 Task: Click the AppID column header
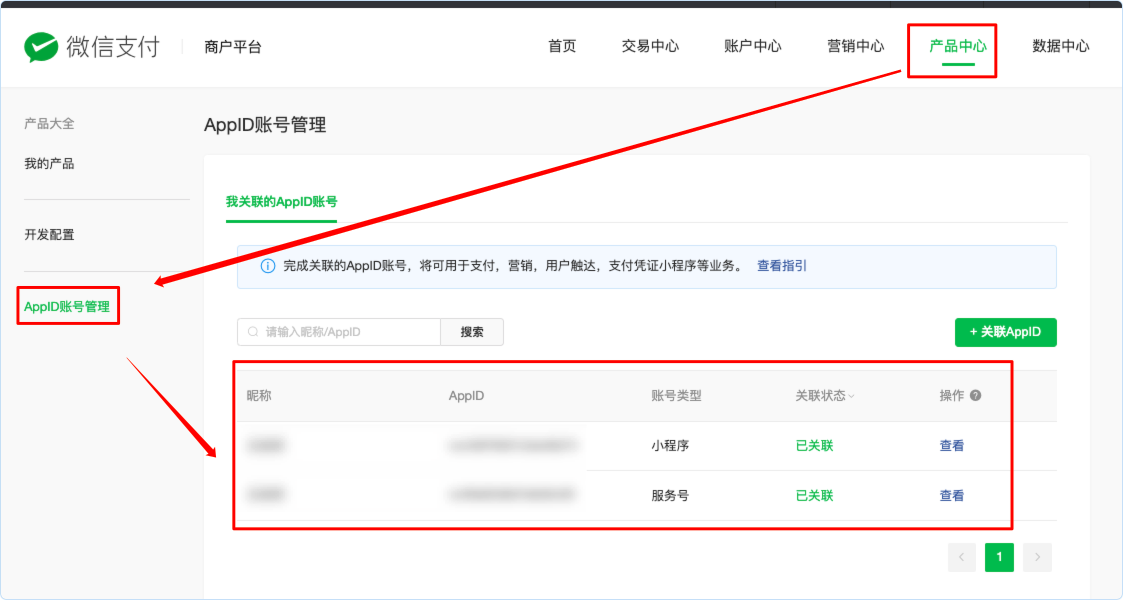pos(466,395)
